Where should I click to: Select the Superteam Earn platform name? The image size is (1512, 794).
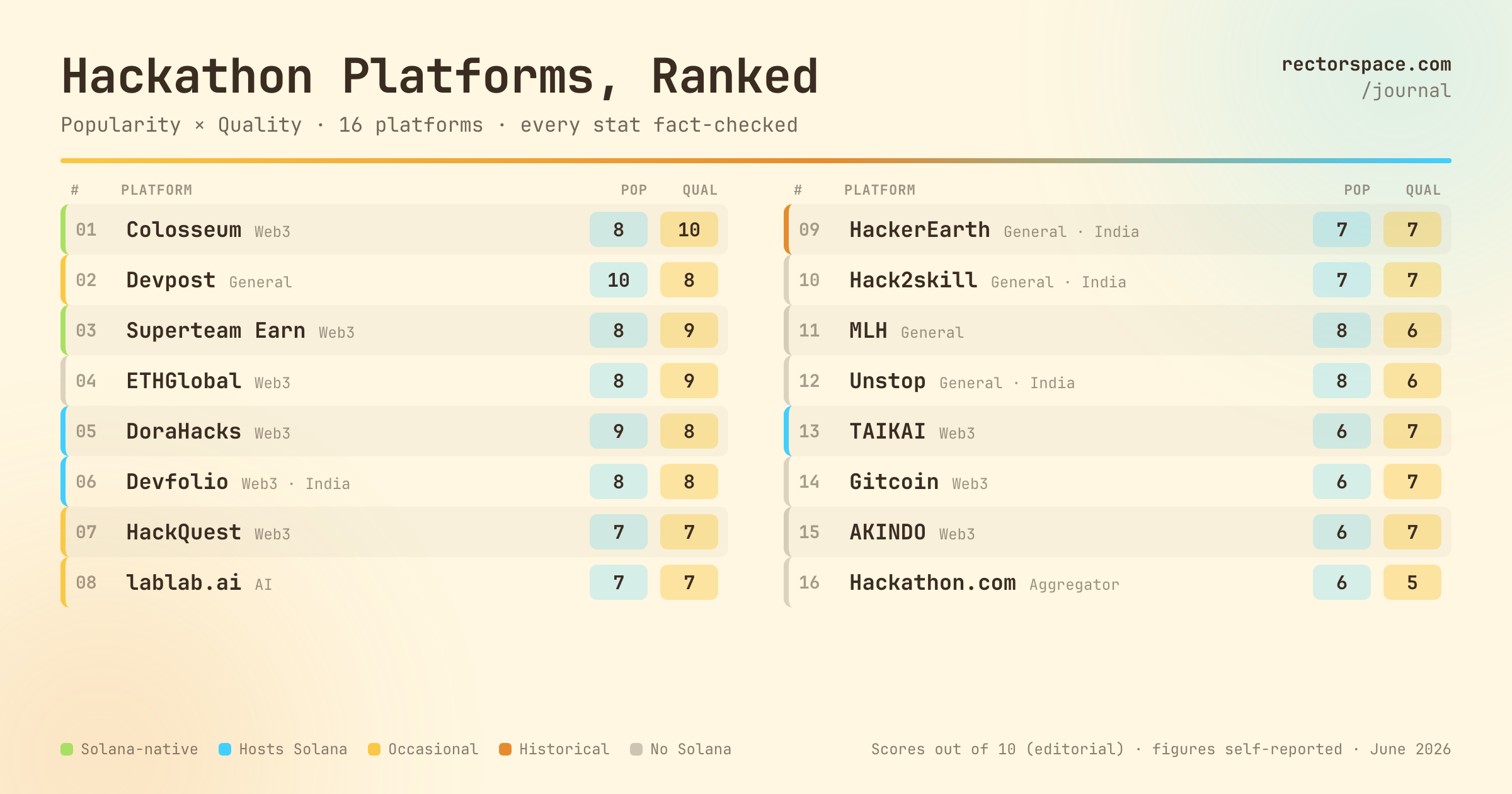pos(215,330)
